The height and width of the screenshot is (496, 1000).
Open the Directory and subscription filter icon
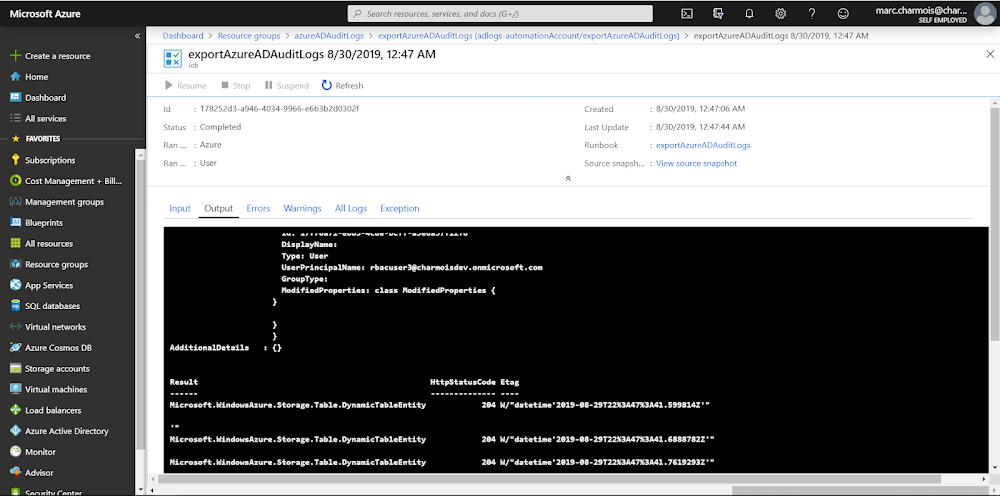click(x=719, y=13)
